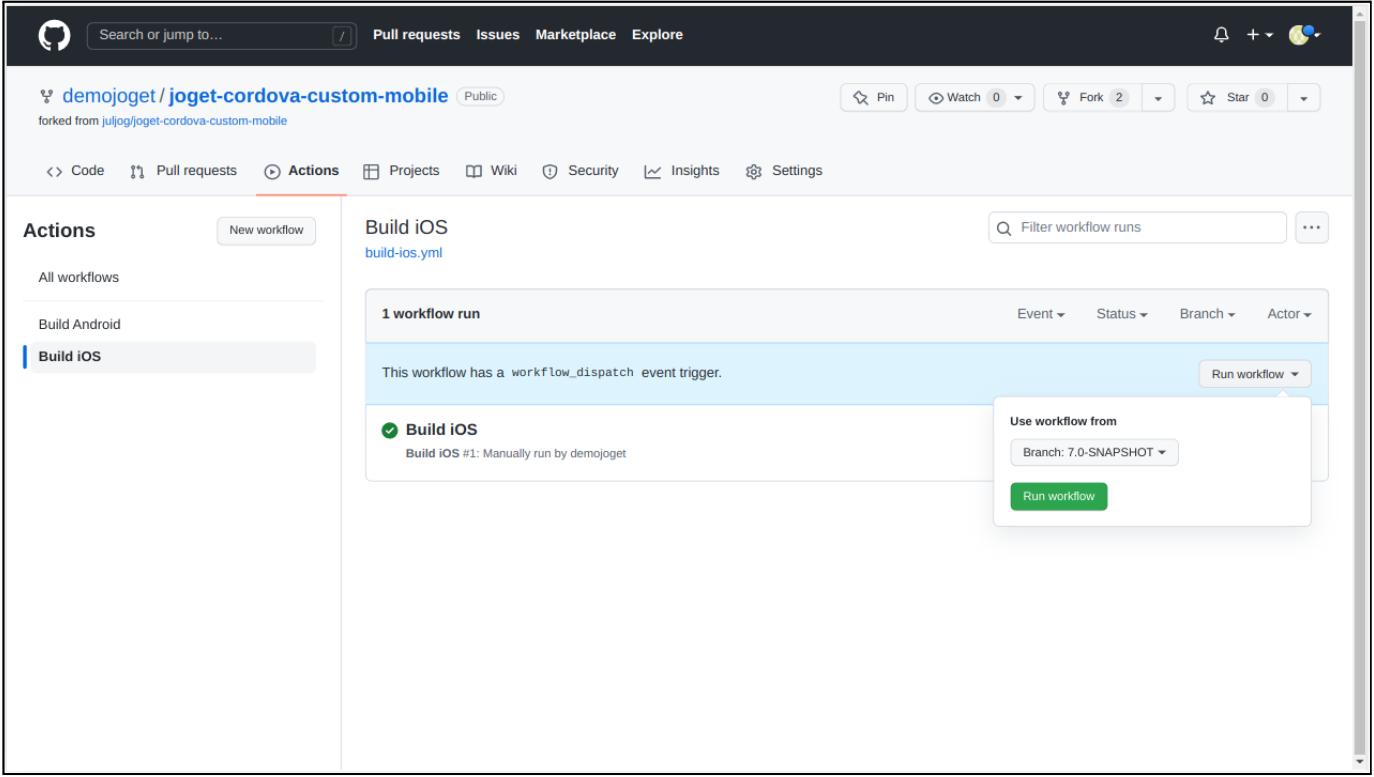The height and width of the screenshot is (777, 1374).
Task: Expand the Status filter dropdown
Action: pos(1122,314)
